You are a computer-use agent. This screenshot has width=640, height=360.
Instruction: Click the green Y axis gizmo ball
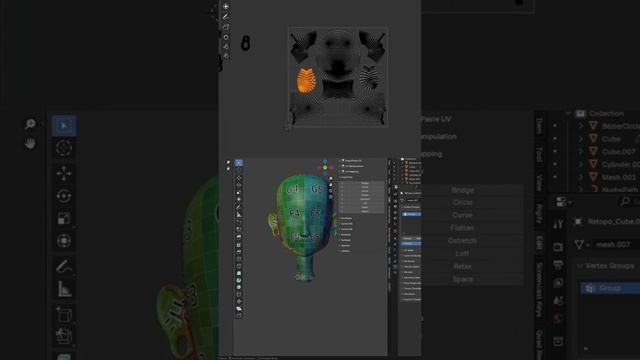click(325, 167)
